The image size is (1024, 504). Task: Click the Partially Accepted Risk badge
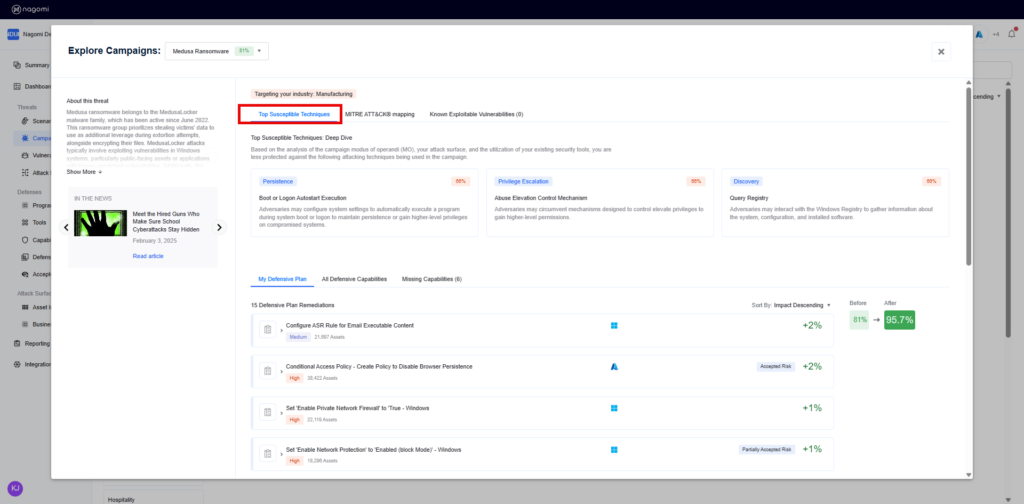767,449
